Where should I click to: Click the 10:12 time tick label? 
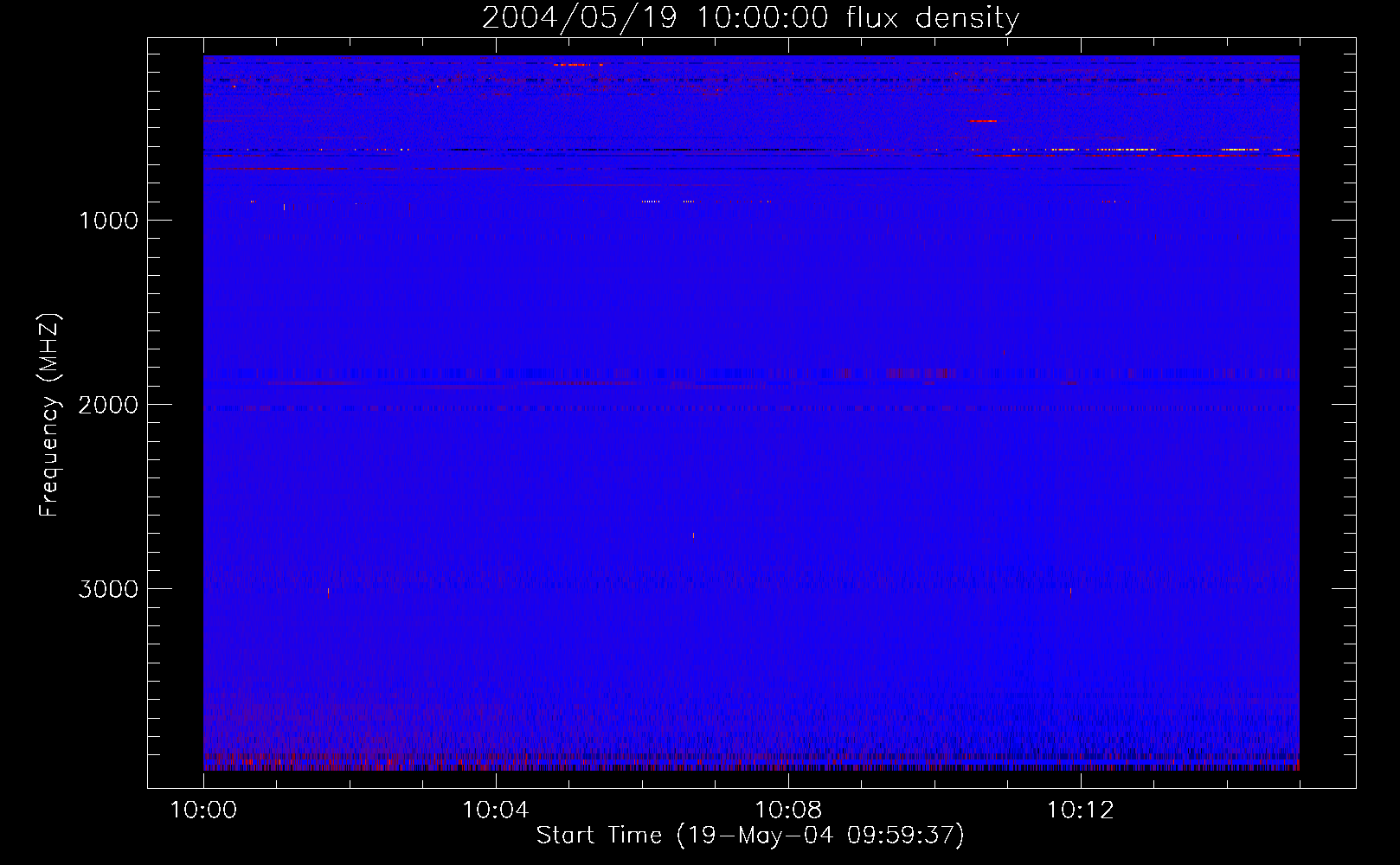tap(1081, 811)
